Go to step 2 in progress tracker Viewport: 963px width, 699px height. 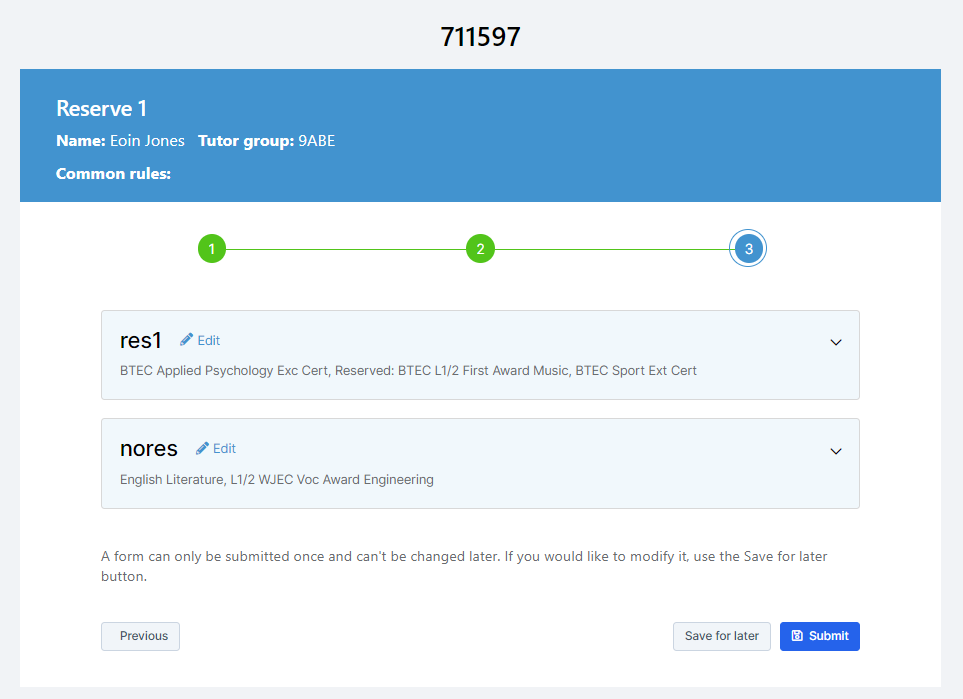click(x=480, y=249)
